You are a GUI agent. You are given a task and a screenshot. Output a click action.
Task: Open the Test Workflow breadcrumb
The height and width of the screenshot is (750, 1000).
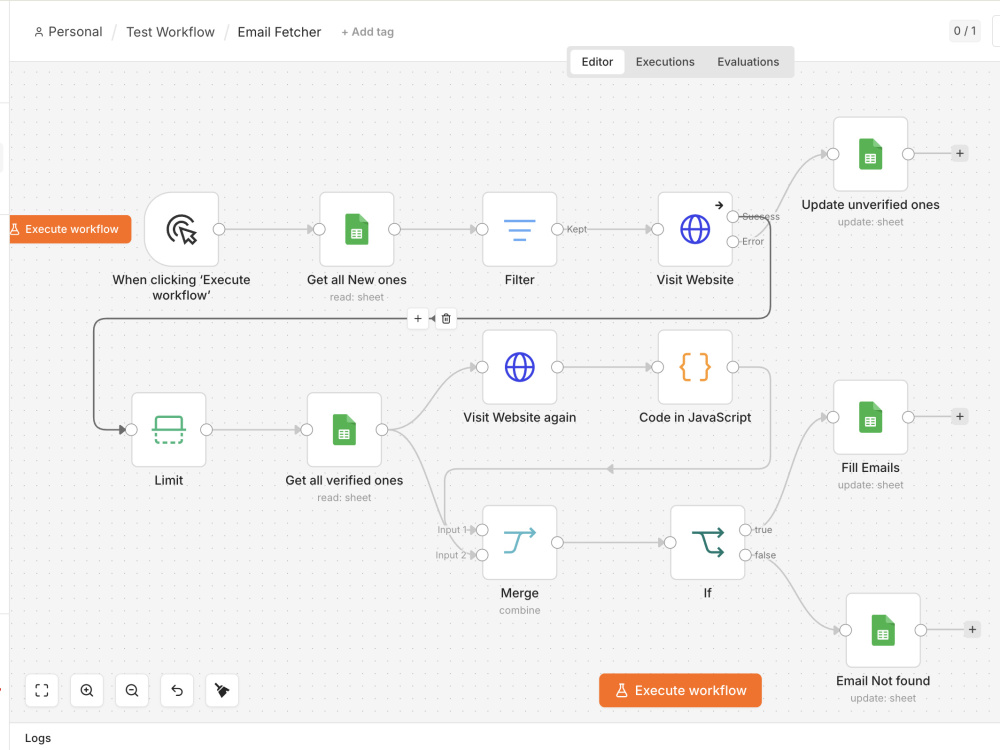click(x=170, y=32)
